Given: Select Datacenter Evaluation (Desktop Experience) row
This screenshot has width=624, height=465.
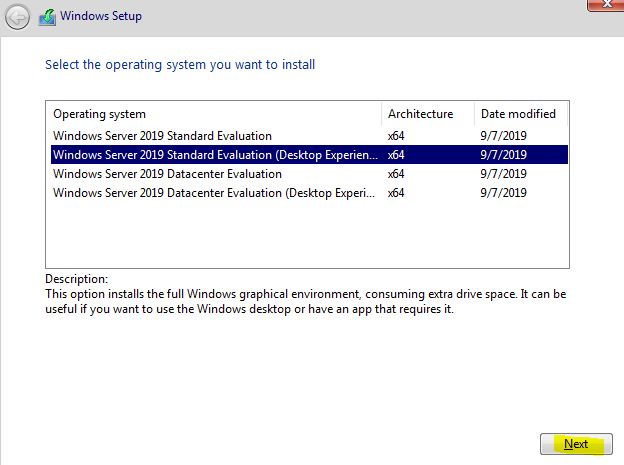Looking at the screenshot, I should coord(309,193).
